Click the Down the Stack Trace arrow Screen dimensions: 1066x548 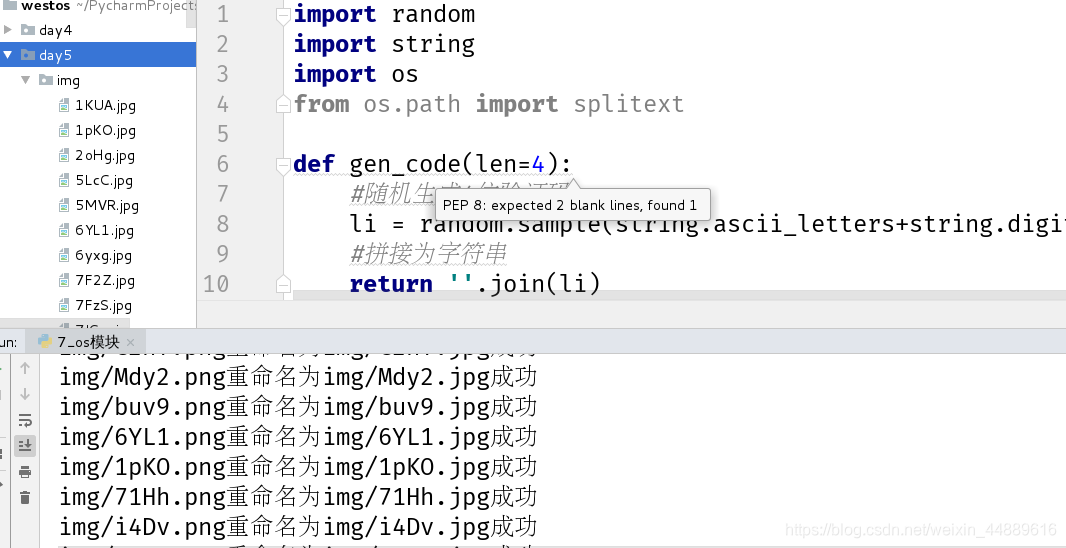25,394
